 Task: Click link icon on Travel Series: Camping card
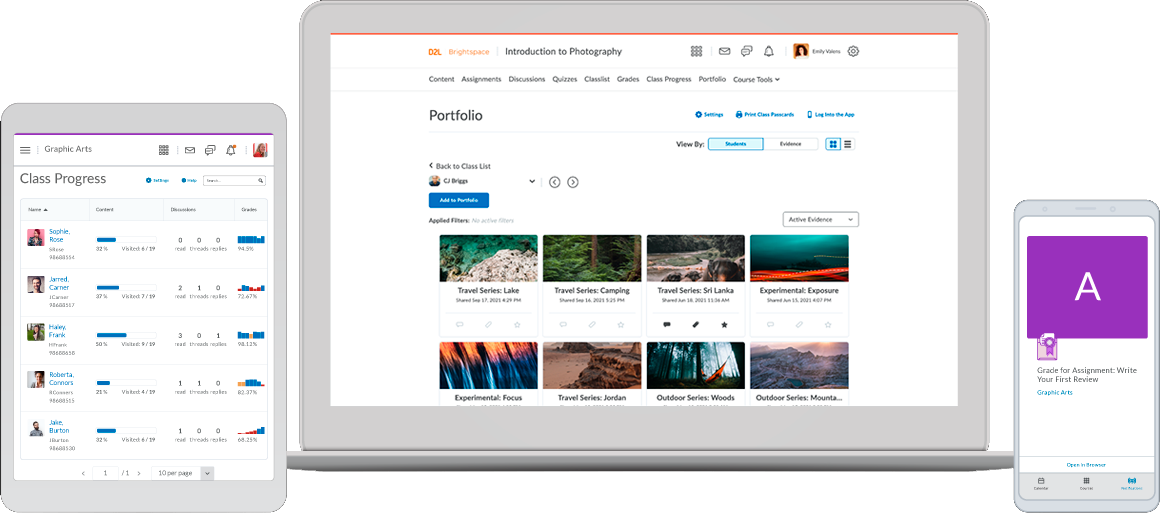point(592,324)
